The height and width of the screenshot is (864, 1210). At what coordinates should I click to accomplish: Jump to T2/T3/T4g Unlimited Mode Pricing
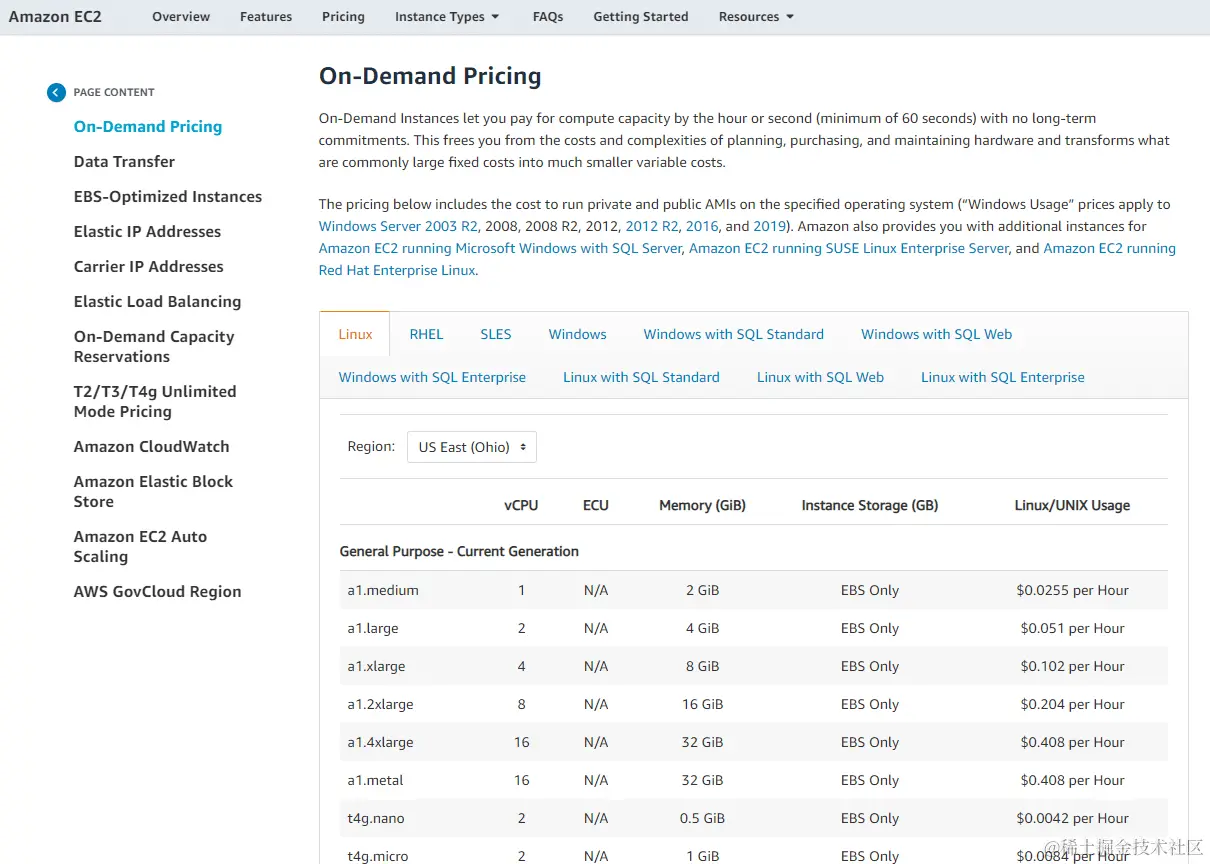click(x=155, y=402)
